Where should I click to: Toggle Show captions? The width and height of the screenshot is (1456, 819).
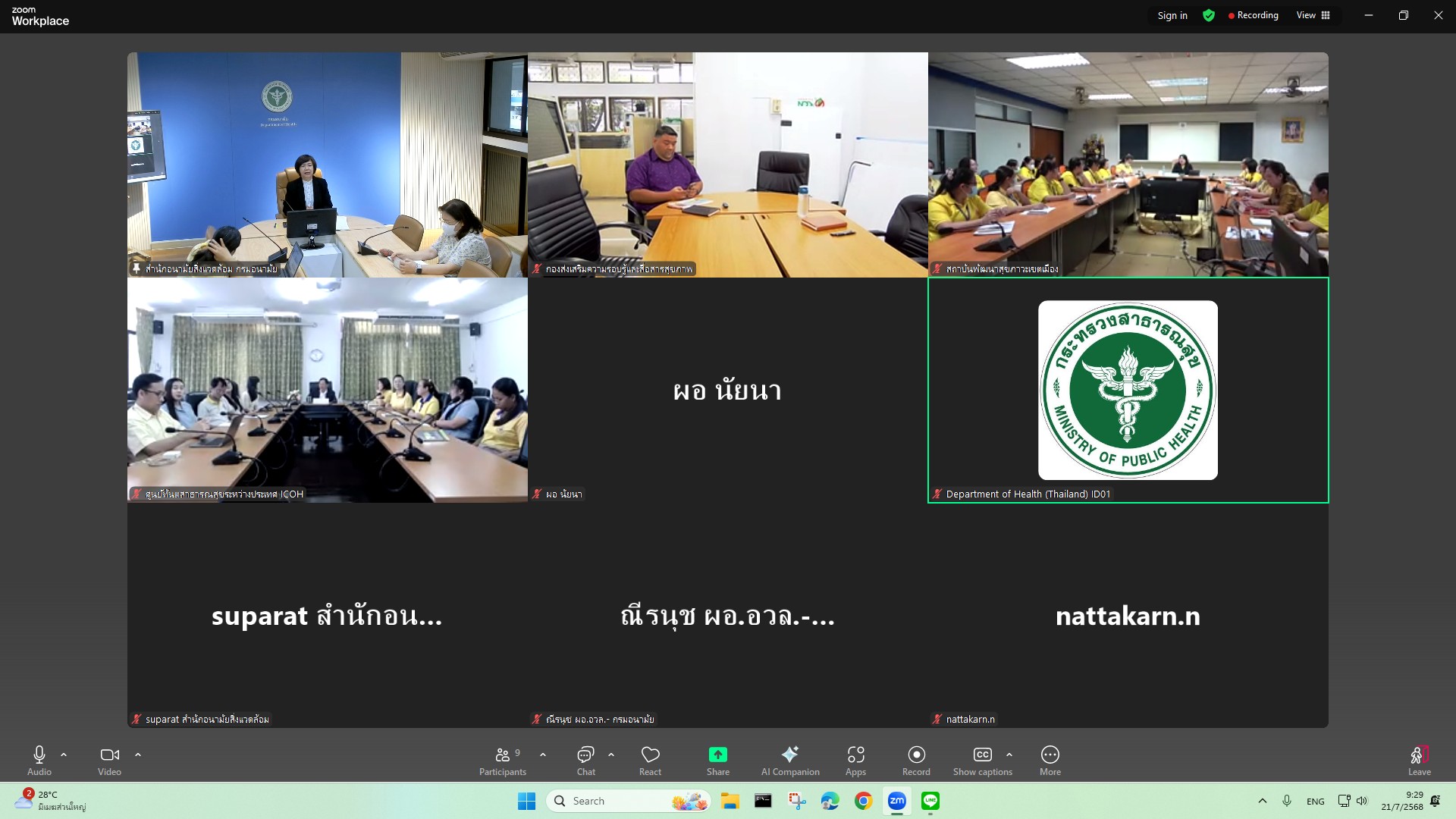[x=983, y=761]
